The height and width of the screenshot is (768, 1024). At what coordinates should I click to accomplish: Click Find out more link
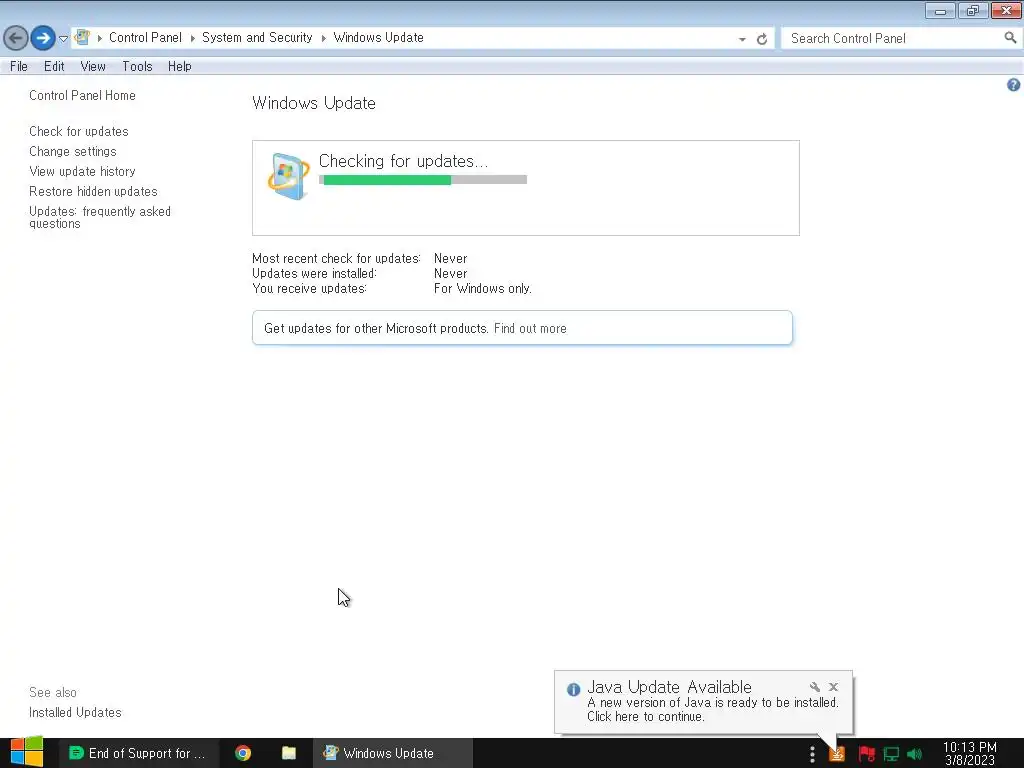pos(530,328)
